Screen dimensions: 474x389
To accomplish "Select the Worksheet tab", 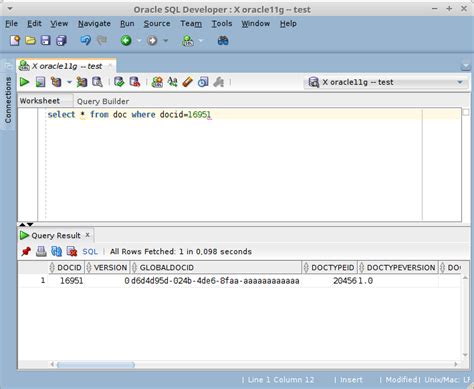I will 40,101.
